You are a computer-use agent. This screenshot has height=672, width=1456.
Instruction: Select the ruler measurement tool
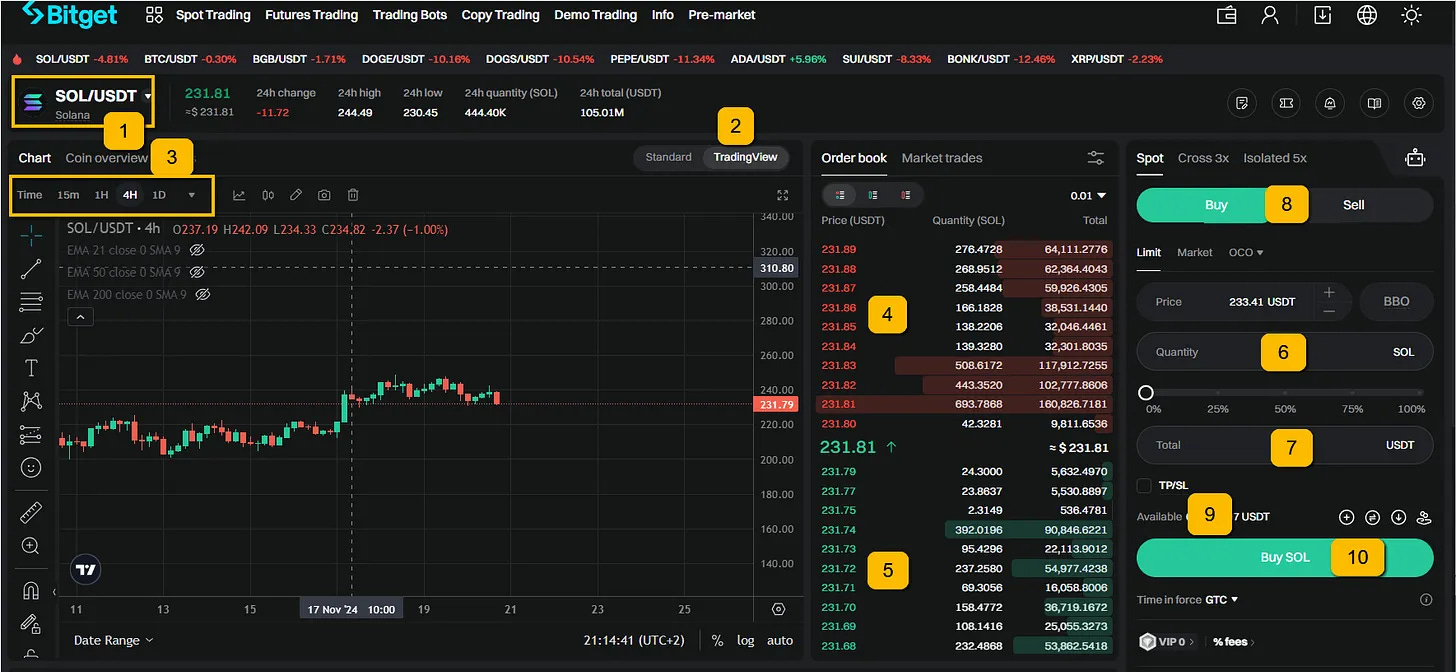click(29, 511)
